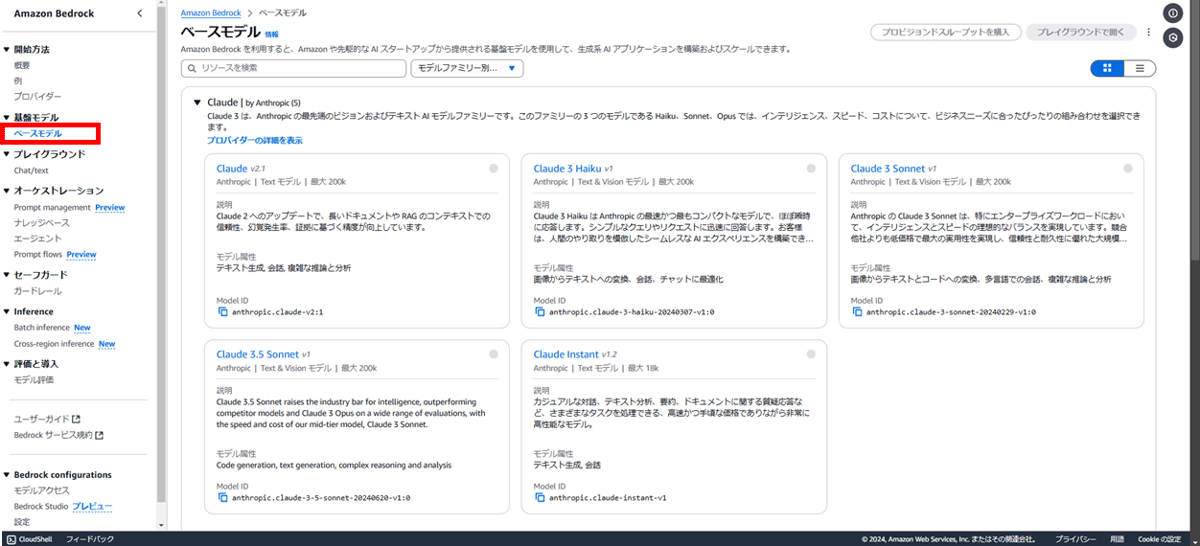Open the three-dot more actions menu
Screen dimensions: 1200x546
point(1148,32)
